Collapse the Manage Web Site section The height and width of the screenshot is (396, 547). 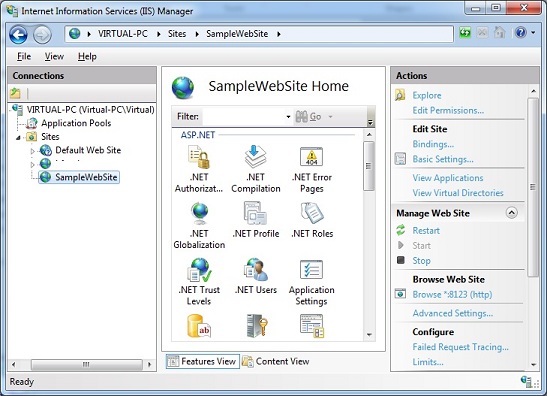(511, 212)
